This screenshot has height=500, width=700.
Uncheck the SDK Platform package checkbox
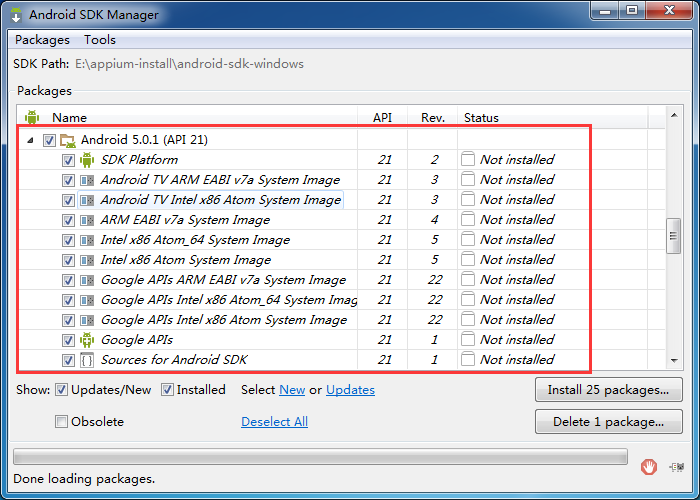tap(68, 160)
